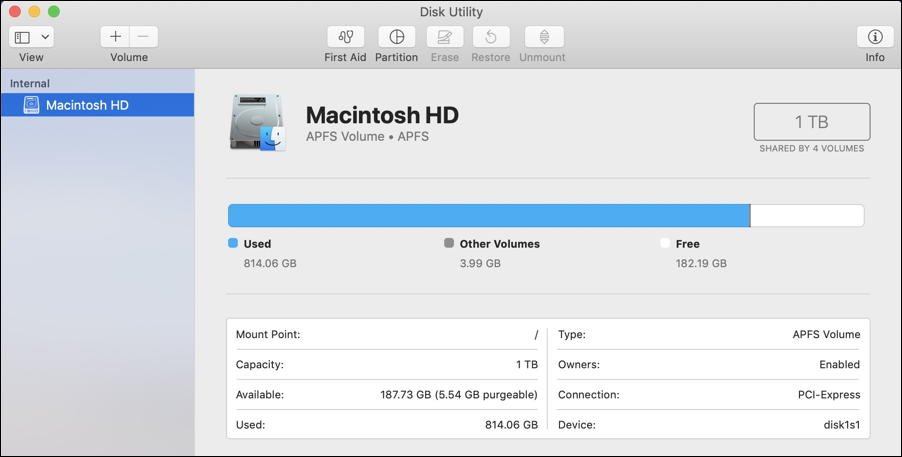The image size is (902, 457).
Task: Click the Available row label
Action: click(x=260, y=395)
